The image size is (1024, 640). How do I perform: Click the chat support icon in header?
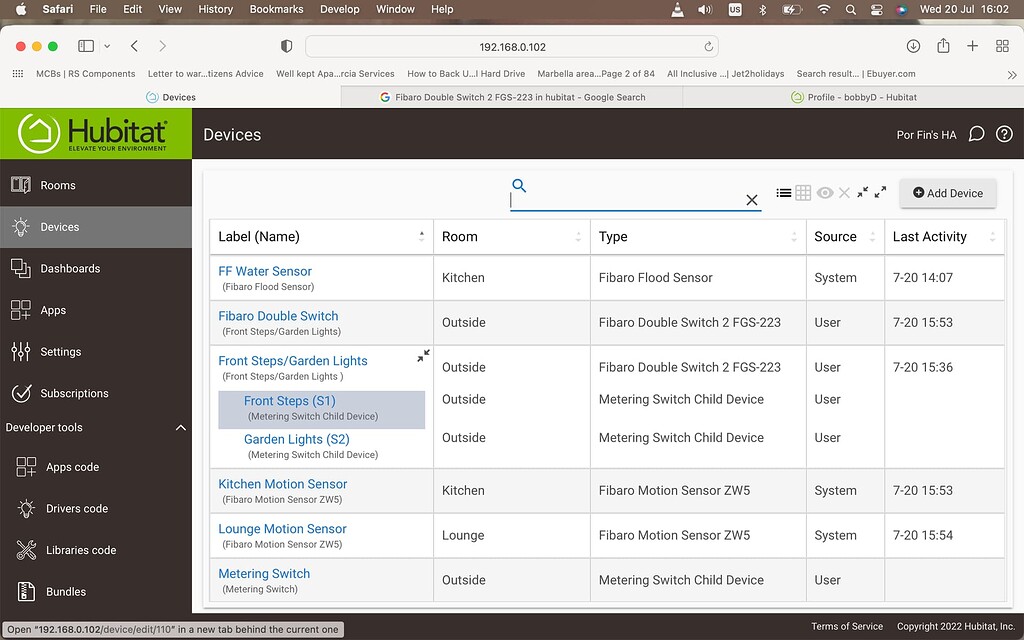pos(976,135)
